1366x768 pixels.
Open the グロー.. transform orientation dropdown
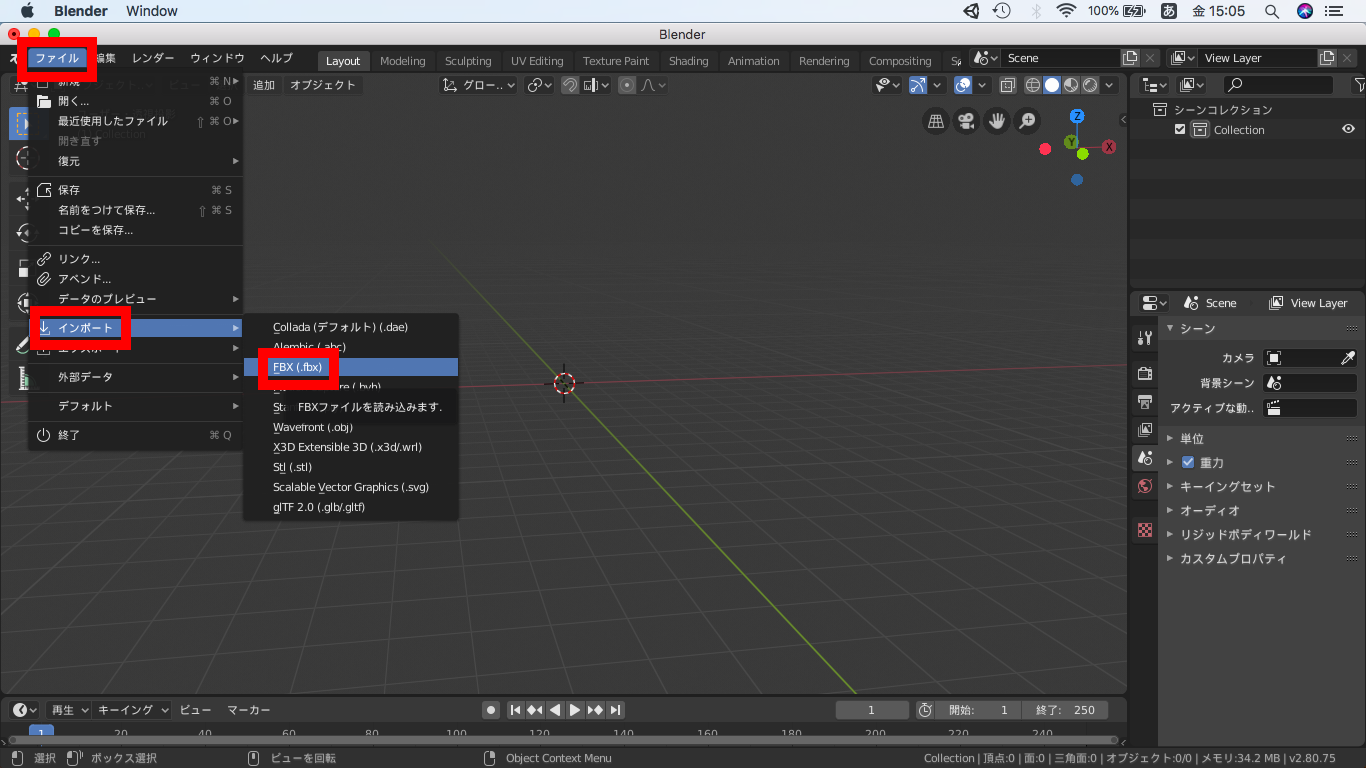coord(480,85)
